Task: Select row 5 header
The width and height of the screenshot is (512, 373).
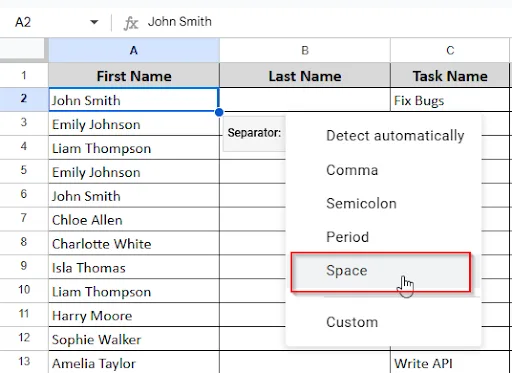Action: pos(24,171)
